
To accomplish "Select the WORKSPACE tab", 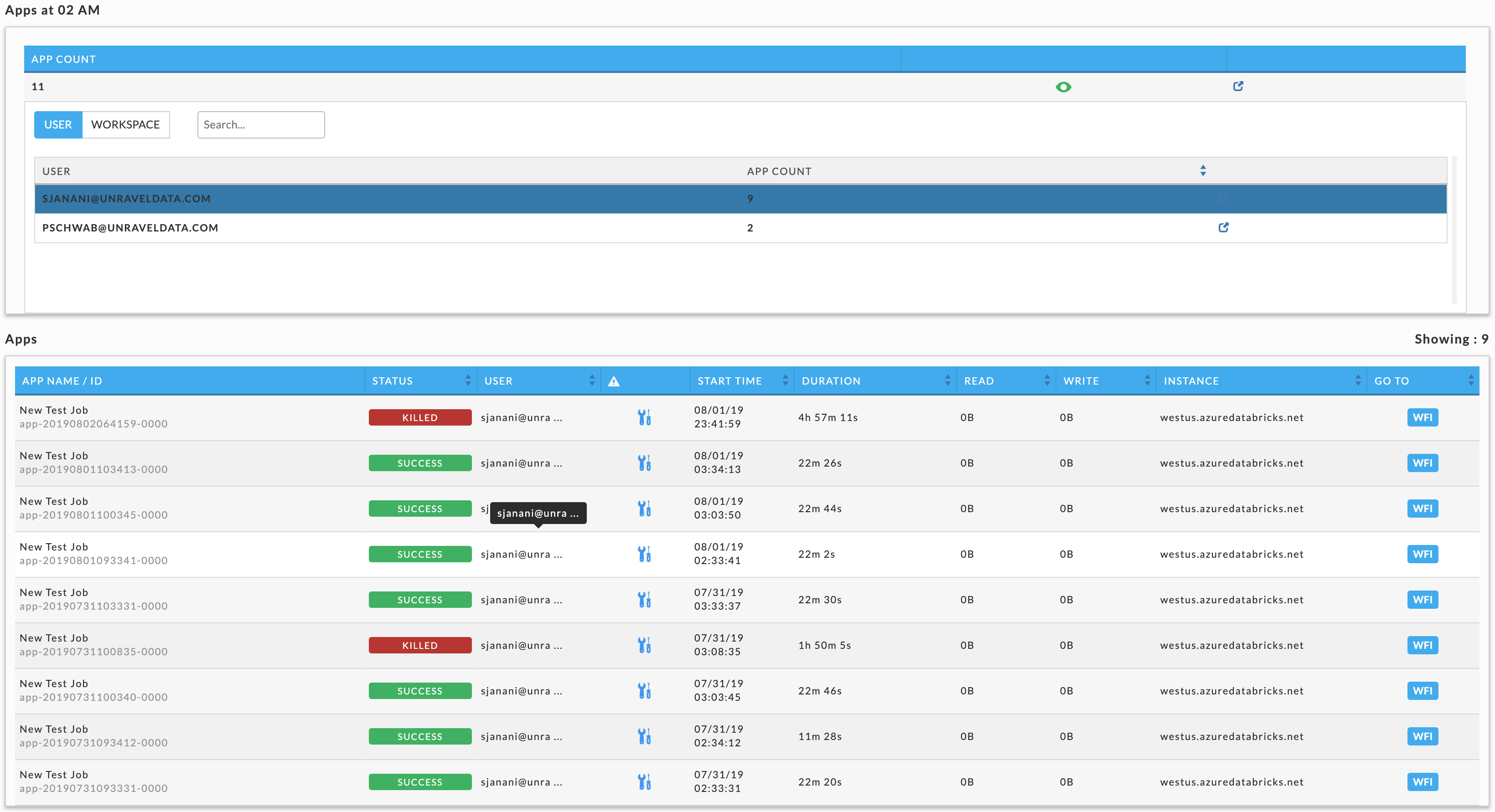I will click(125, 123).
